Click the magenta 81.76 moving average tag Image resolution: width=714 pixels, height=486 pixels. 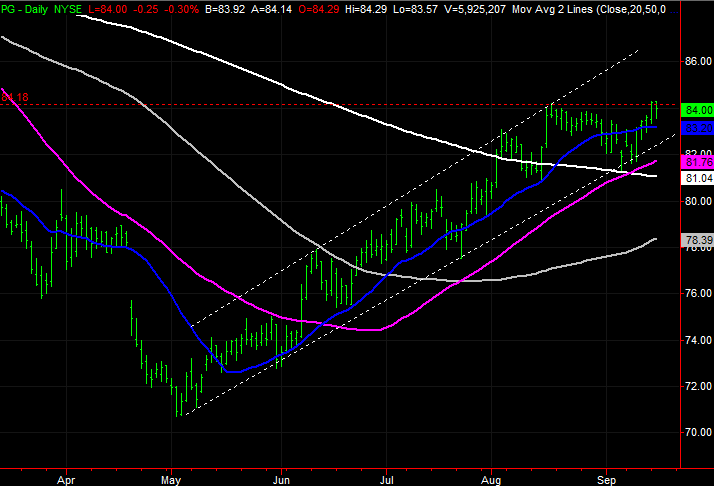pos(697,162)
